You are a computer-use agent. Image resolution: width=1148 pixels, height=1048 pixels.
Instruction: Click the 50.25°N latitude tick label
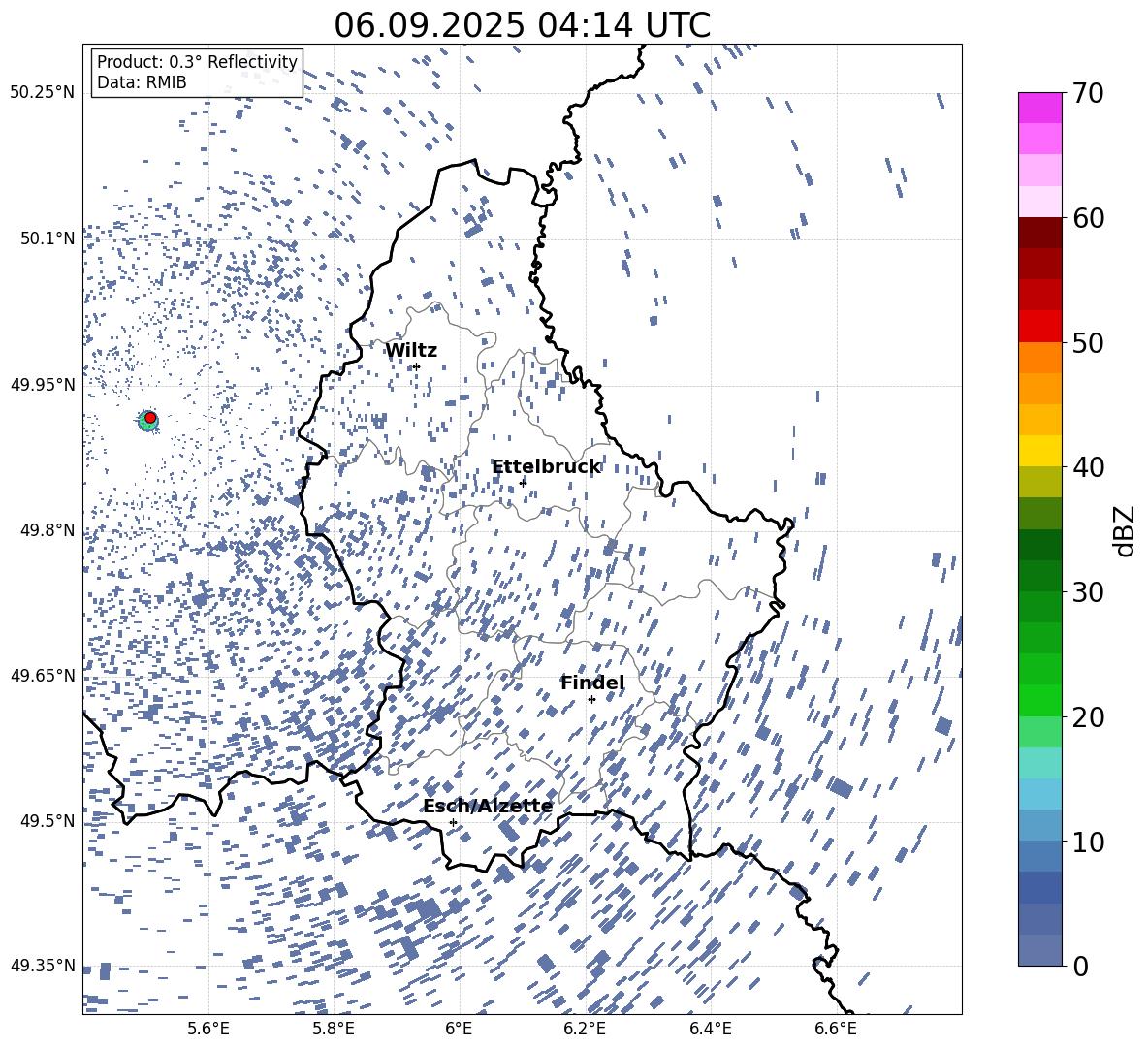click(43, 93)
